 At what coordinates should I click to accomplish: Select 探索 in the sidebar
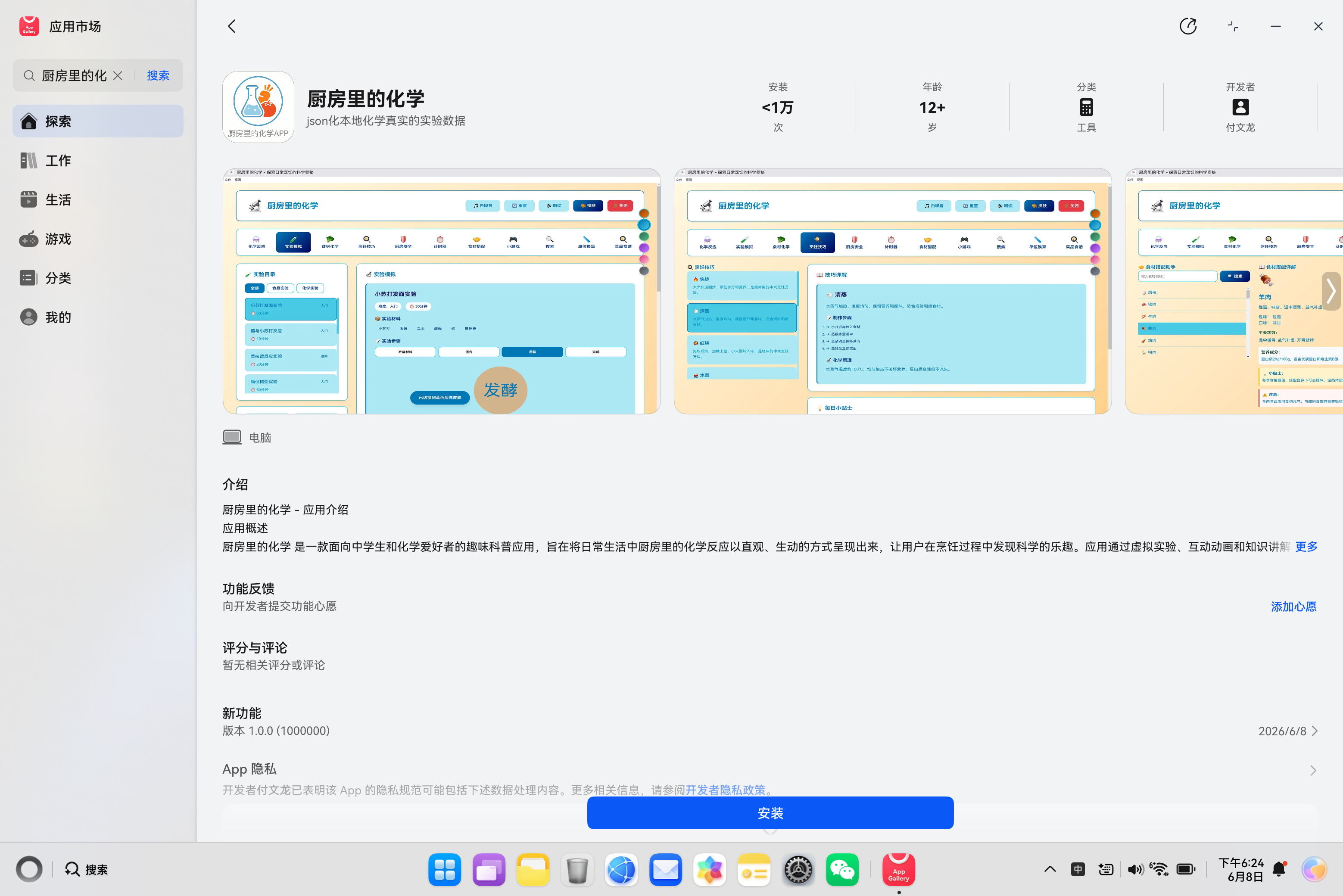coord(98,121)
